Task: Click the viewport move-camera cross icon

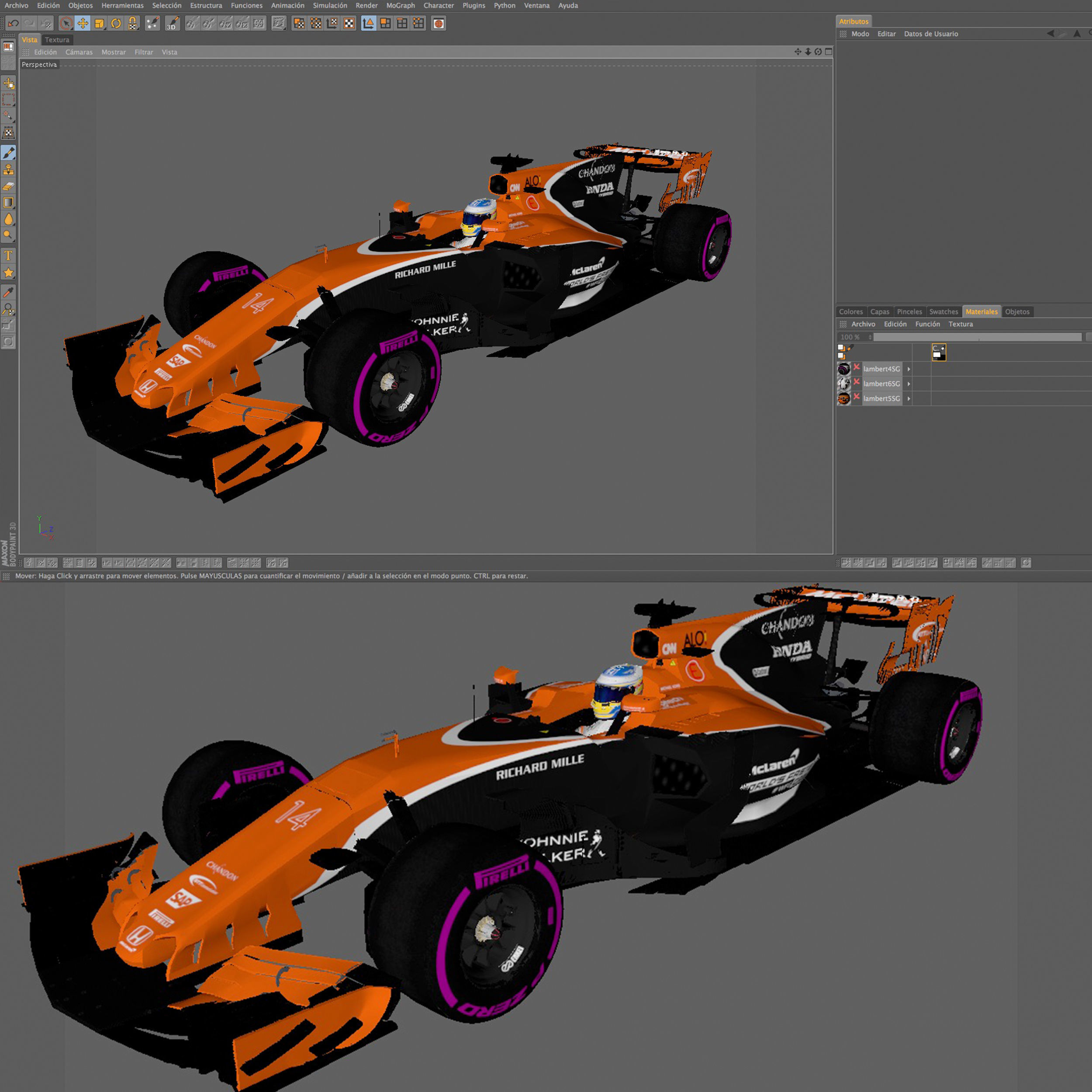Action: (x=798, y=52)
